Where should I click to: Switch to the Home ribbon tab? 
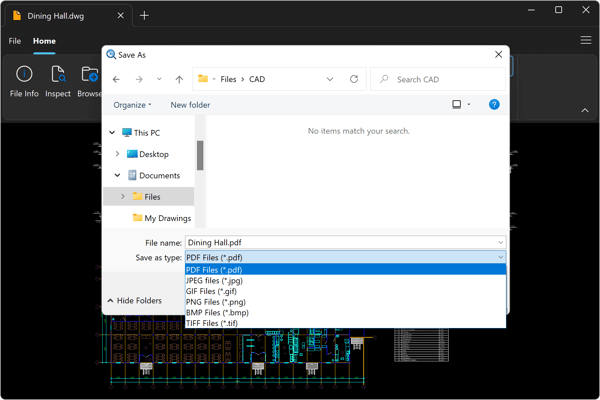[x=44, y=41]
